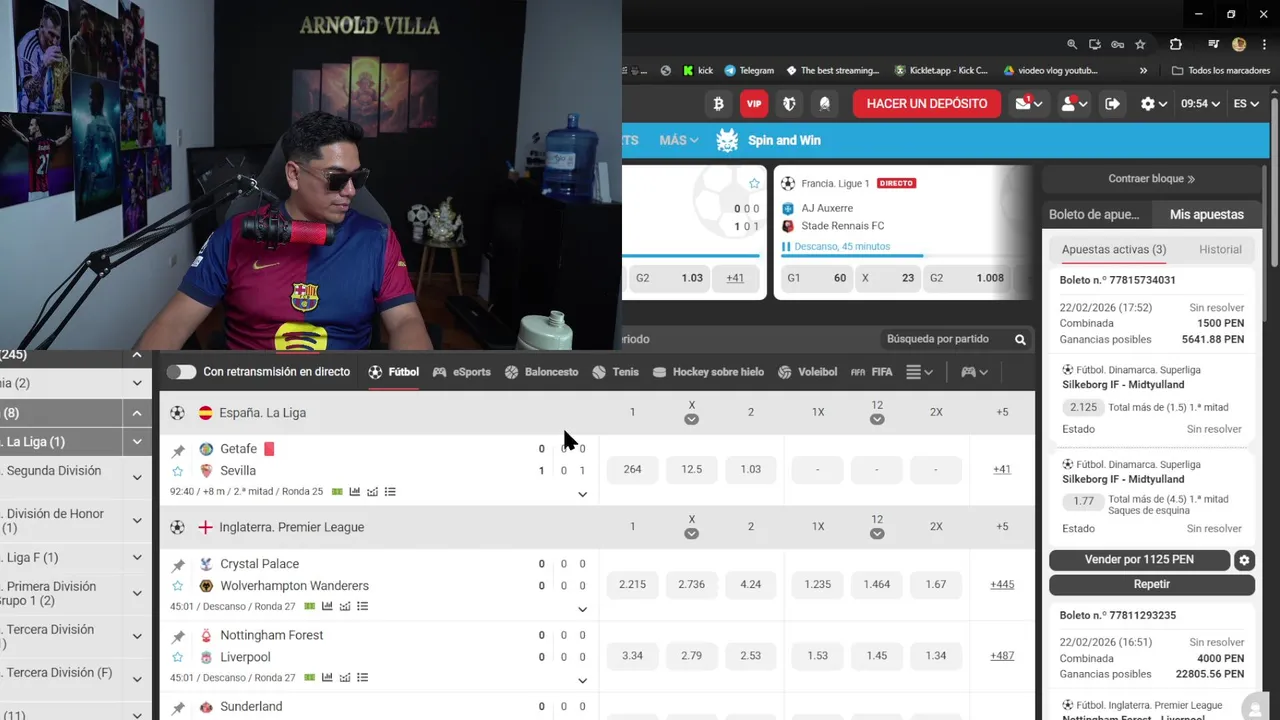Select 2.215 odds for Crystal Palace win
Screen dimensions: 1280x720
click(632, 585)
